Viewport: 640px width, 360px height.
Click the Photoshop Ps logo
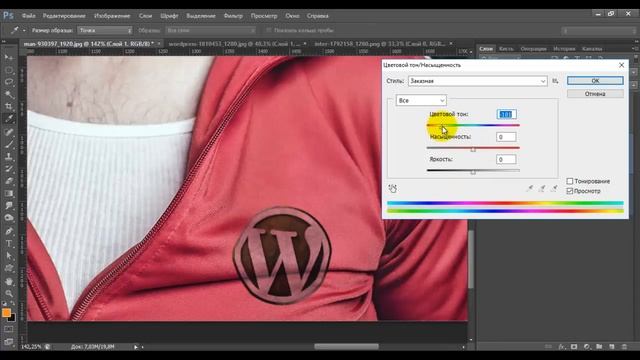point(8,16)
